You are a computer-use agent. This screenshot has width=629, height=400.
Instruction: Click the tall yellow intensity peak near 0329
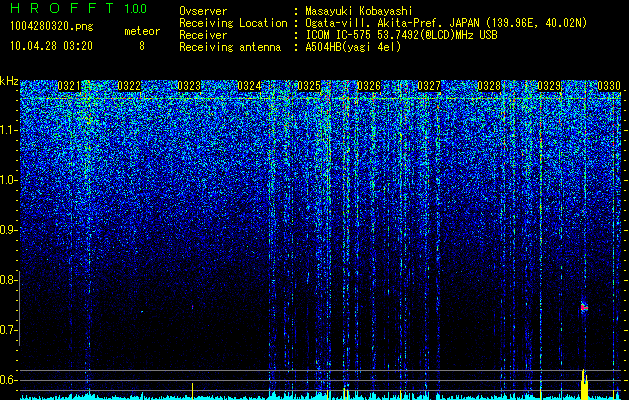click(584, 384)
